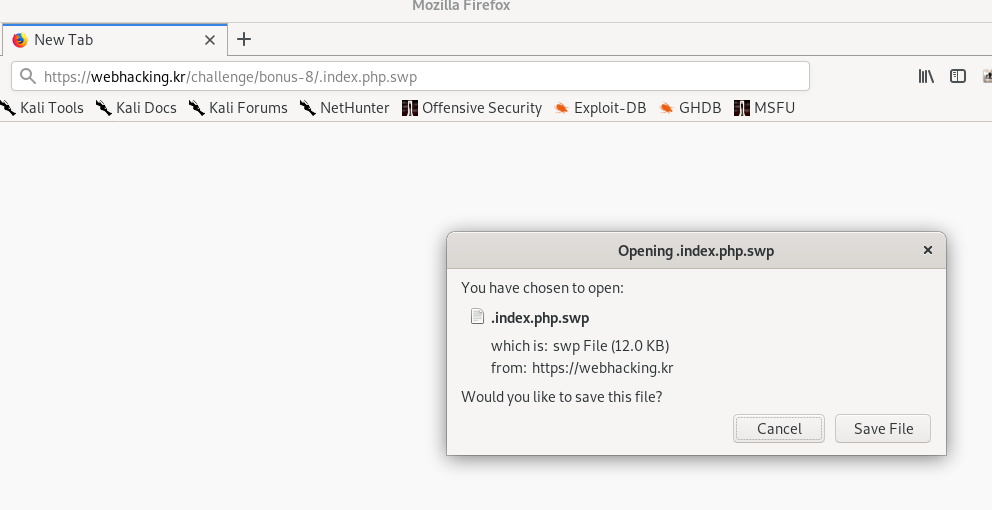Click the .index.php.swp file icon in dialog

(x=477, y=316)
